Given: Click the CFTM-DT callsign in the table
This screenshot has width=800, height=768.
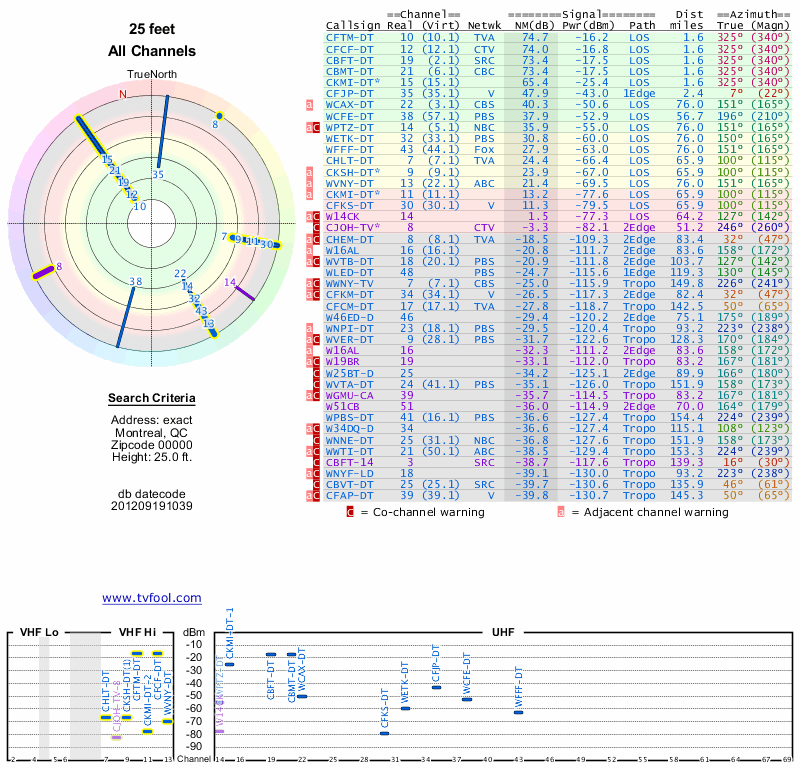Looking at the screenshot, I should click(350, 36).
